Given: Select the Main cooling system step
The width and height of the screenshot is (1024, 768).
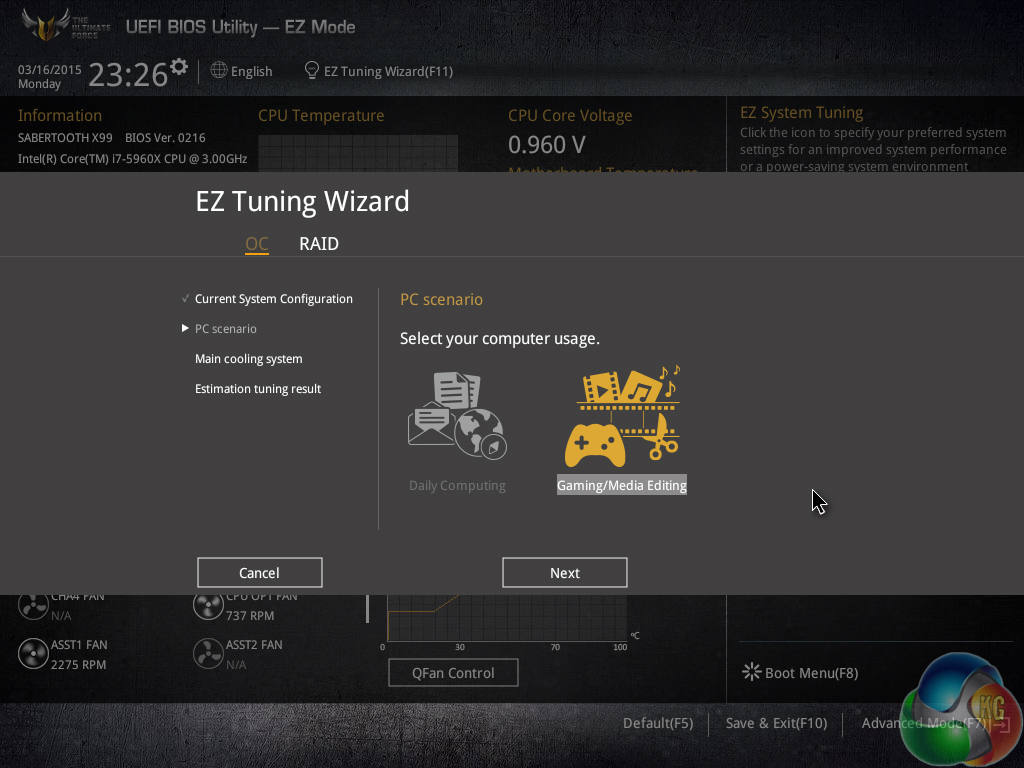Looking at the screenshot, I should [249, 359].
